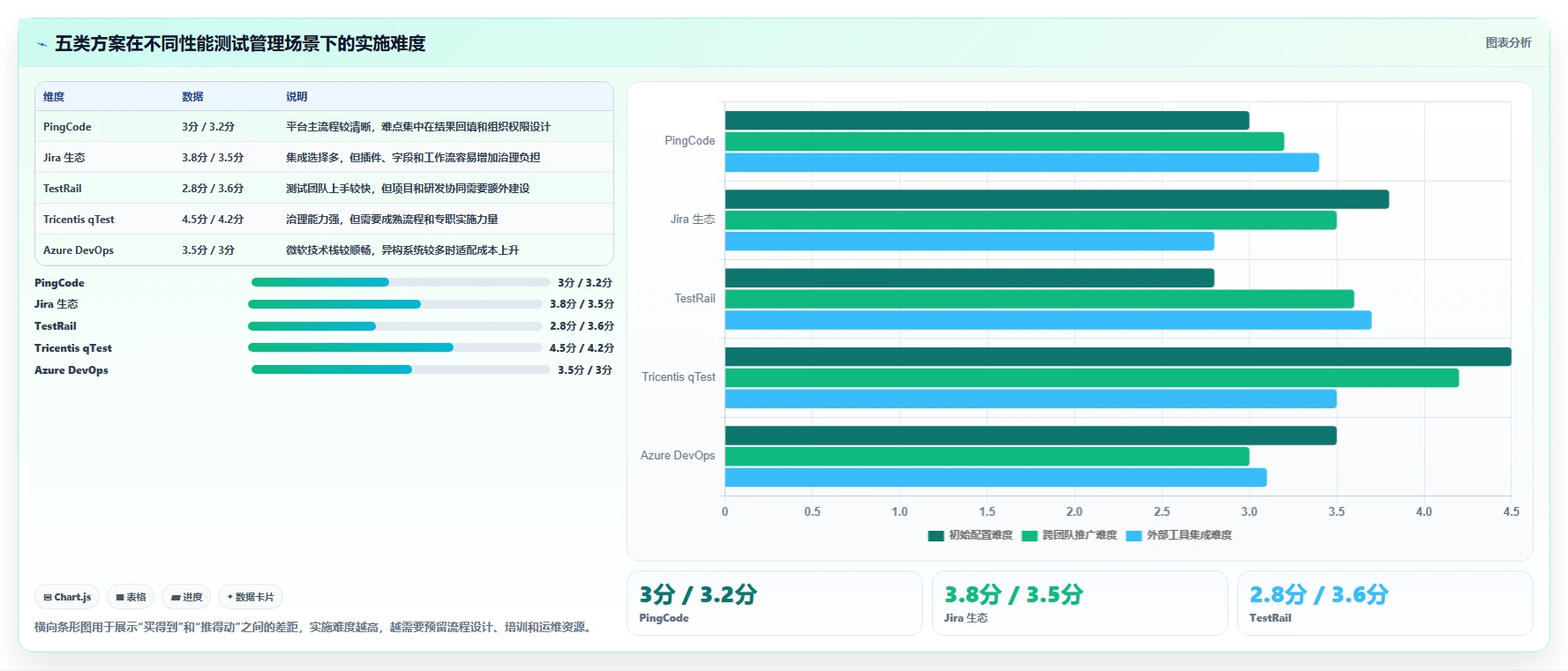Click description '集成选择多，但插件、字段和工作流容易增加治理负担'

click(x=413, y=158)
